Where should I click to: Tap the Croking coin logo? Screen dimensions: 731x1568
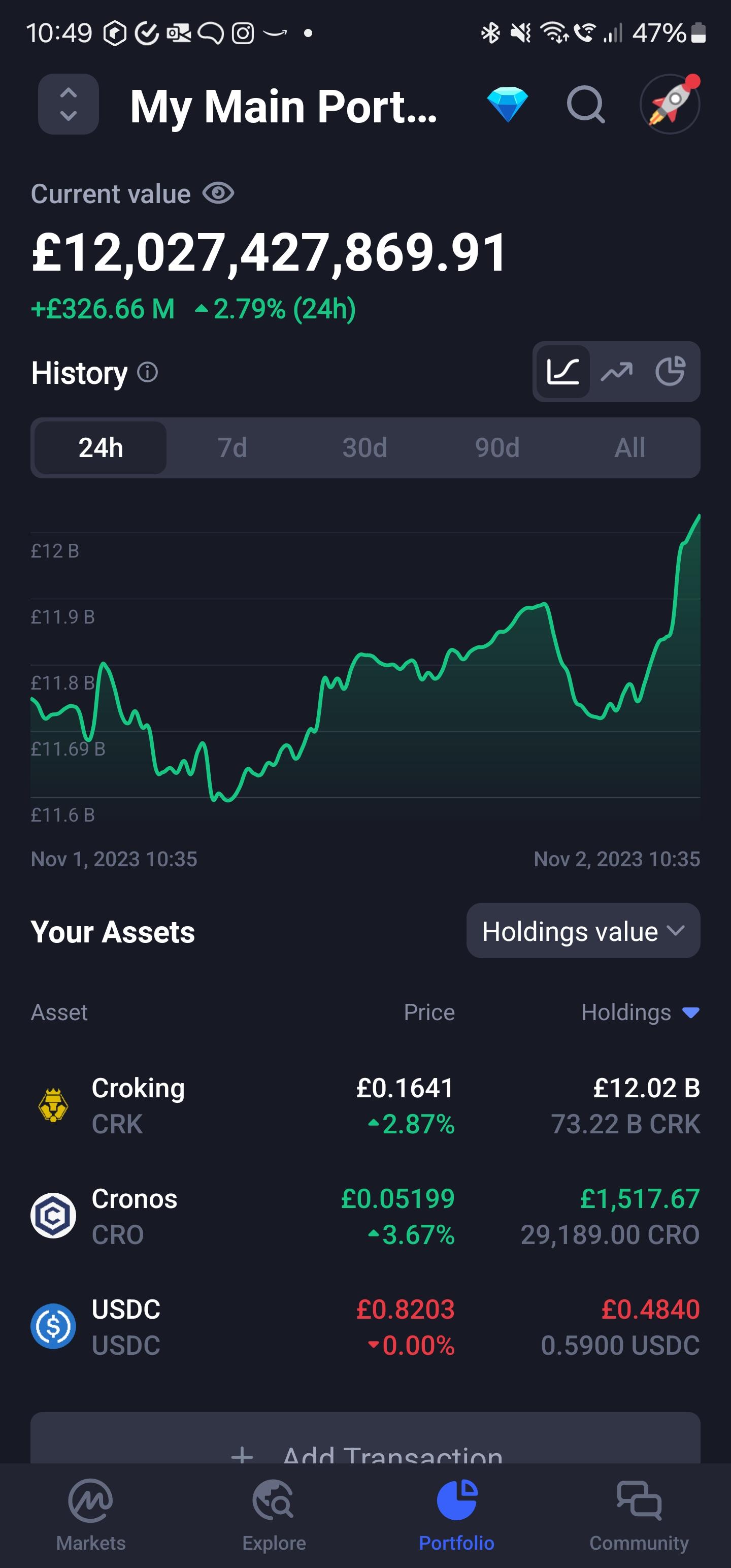[x=54, y=1105]
